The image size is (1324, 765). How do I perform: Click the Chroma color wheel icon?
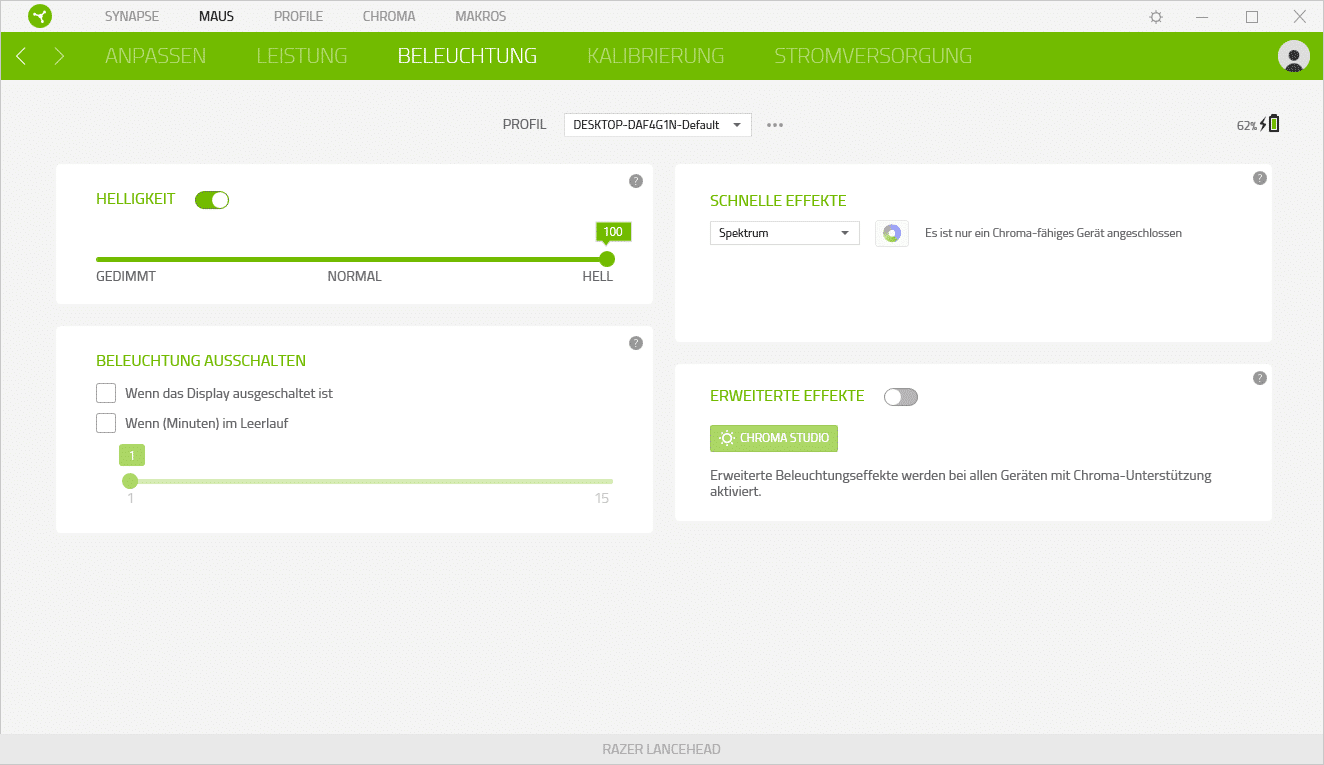pos(891,233)
